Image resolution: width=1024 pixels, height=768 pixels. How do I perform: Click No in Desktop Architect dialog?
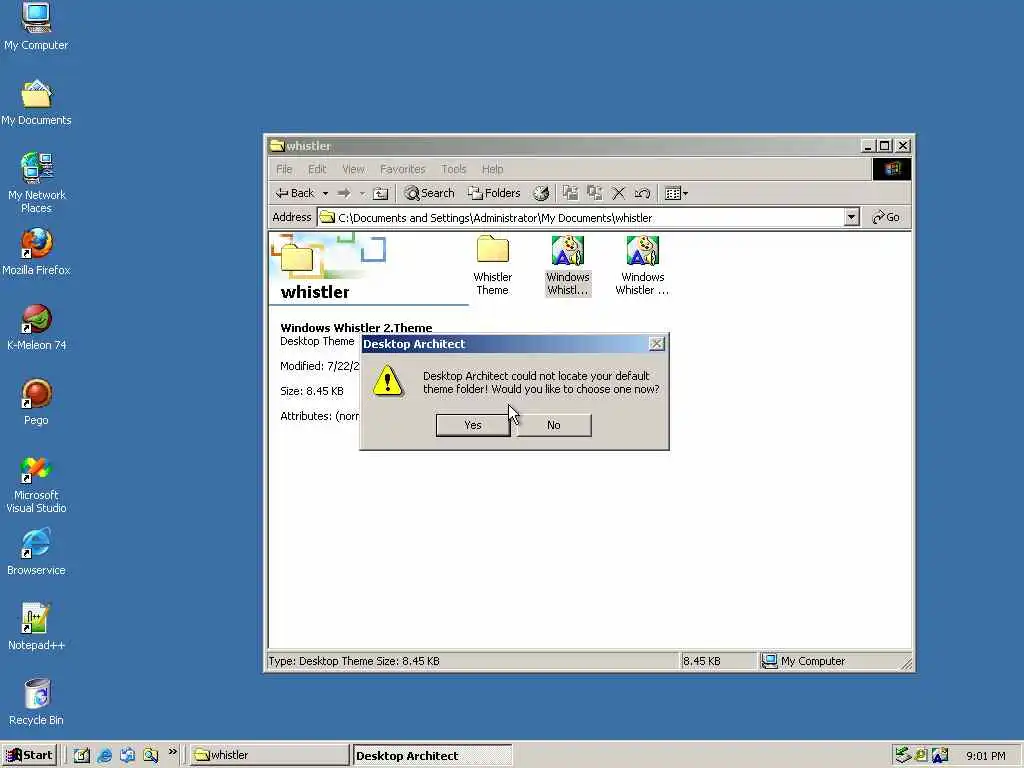(x=554, y=425)
